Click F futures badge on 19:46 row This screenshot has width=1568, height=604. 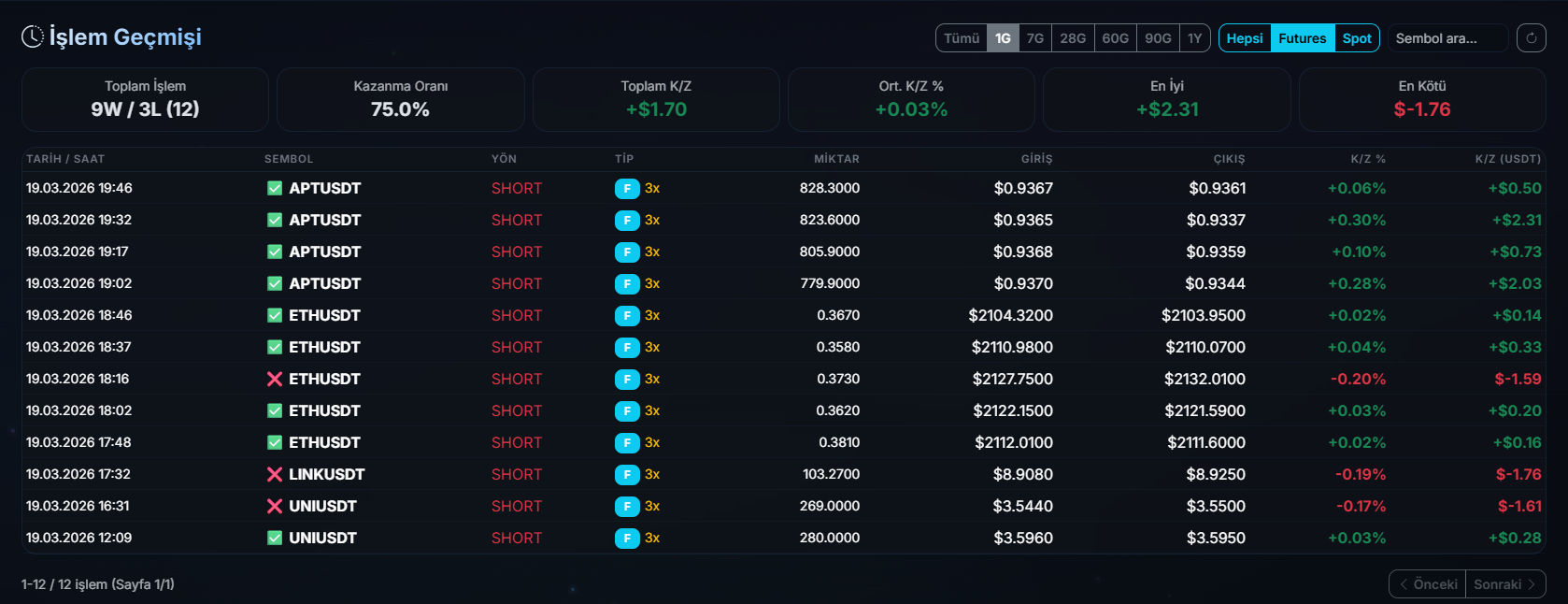(627, 188)
